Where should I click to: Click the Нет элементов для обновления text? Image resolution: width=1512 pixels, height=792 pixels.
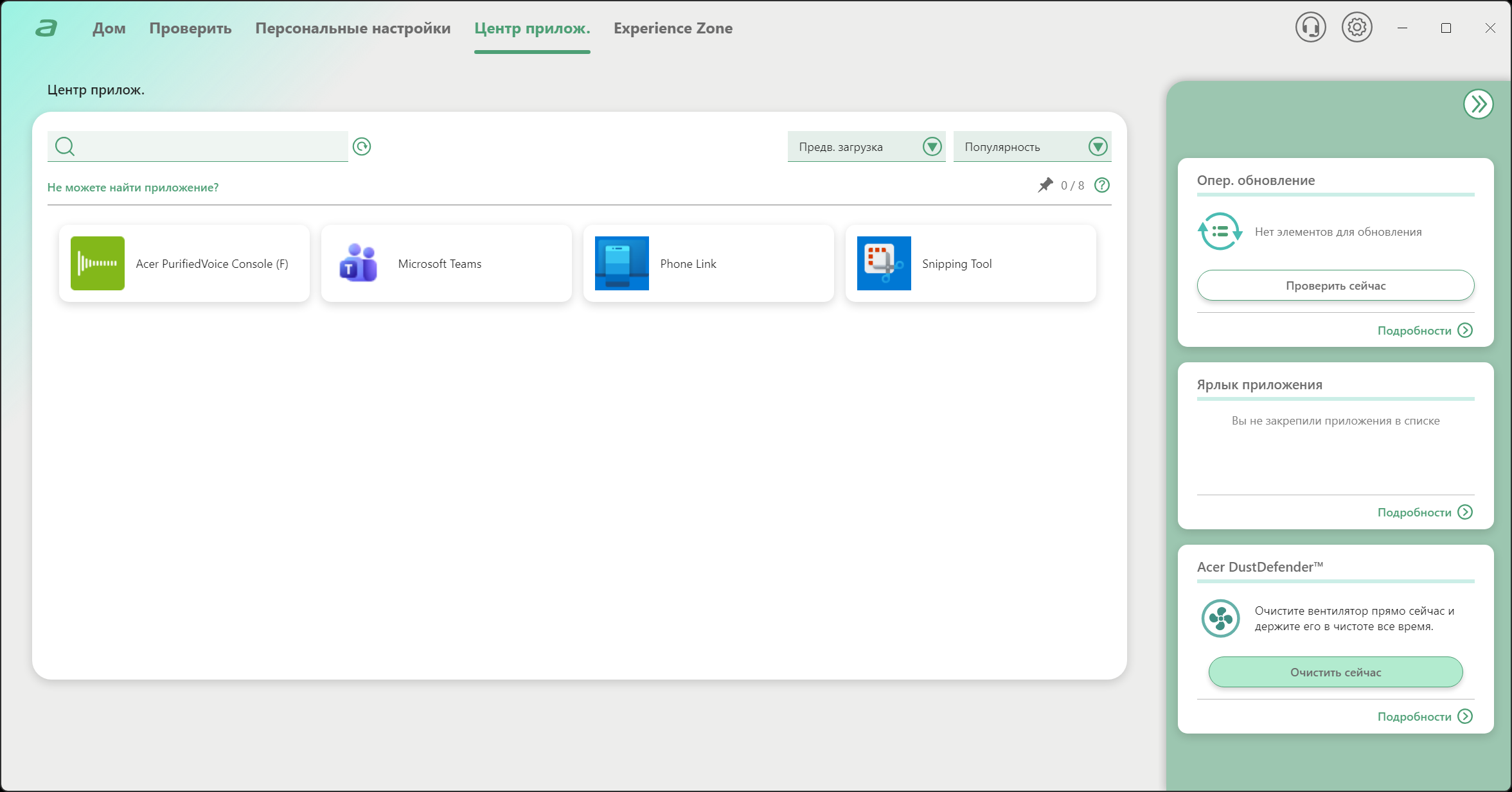[x=1338, y=232]
